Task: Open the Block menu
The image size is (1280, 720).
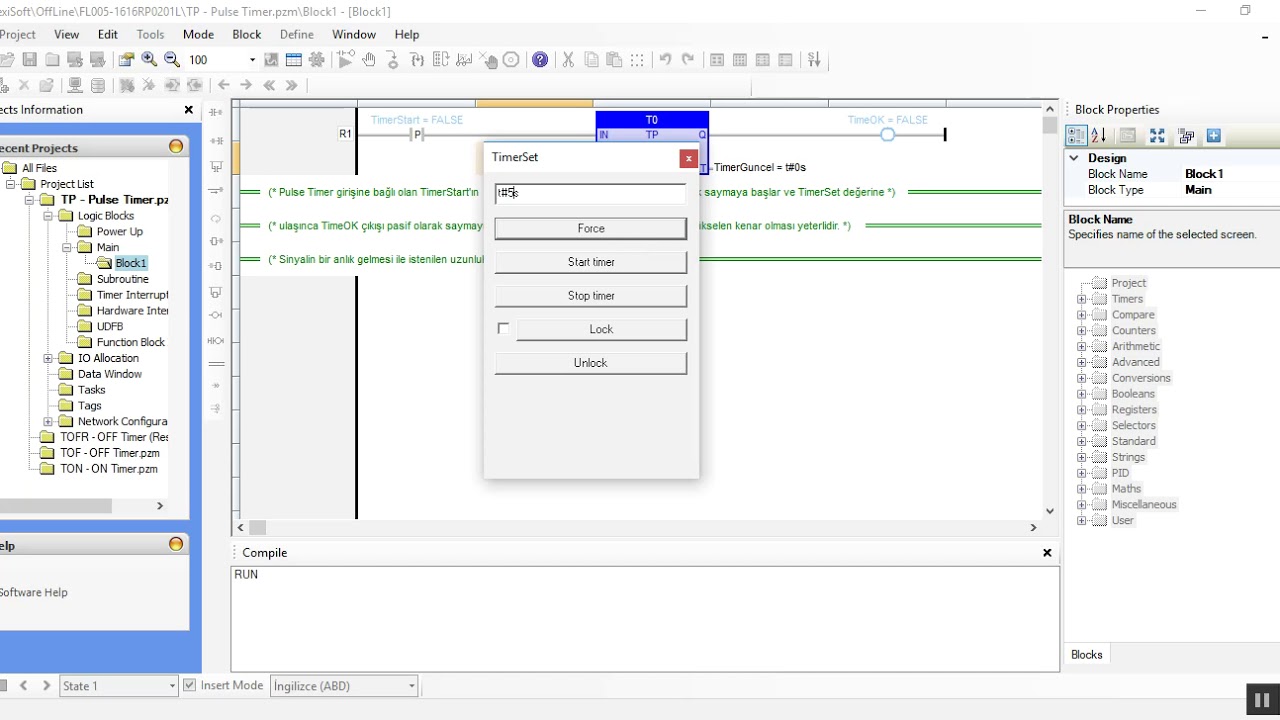Action: 247,34
